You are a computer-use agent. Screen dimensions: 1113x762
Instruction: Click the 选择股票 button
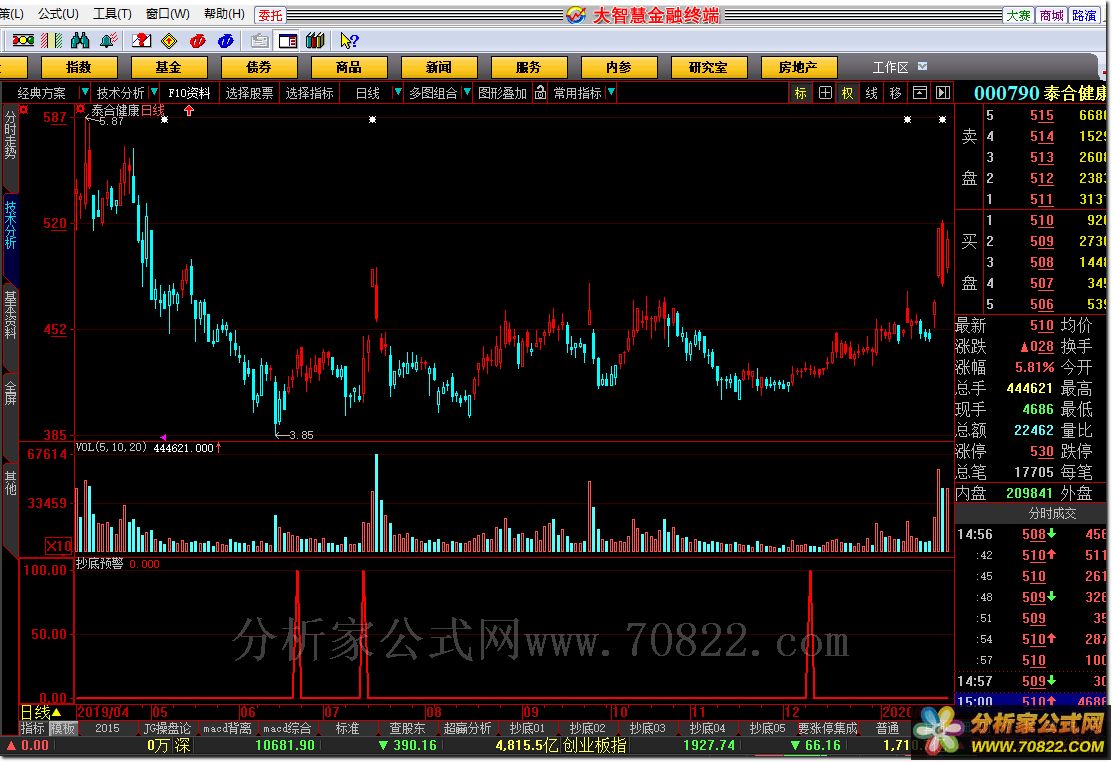point(249,93)
